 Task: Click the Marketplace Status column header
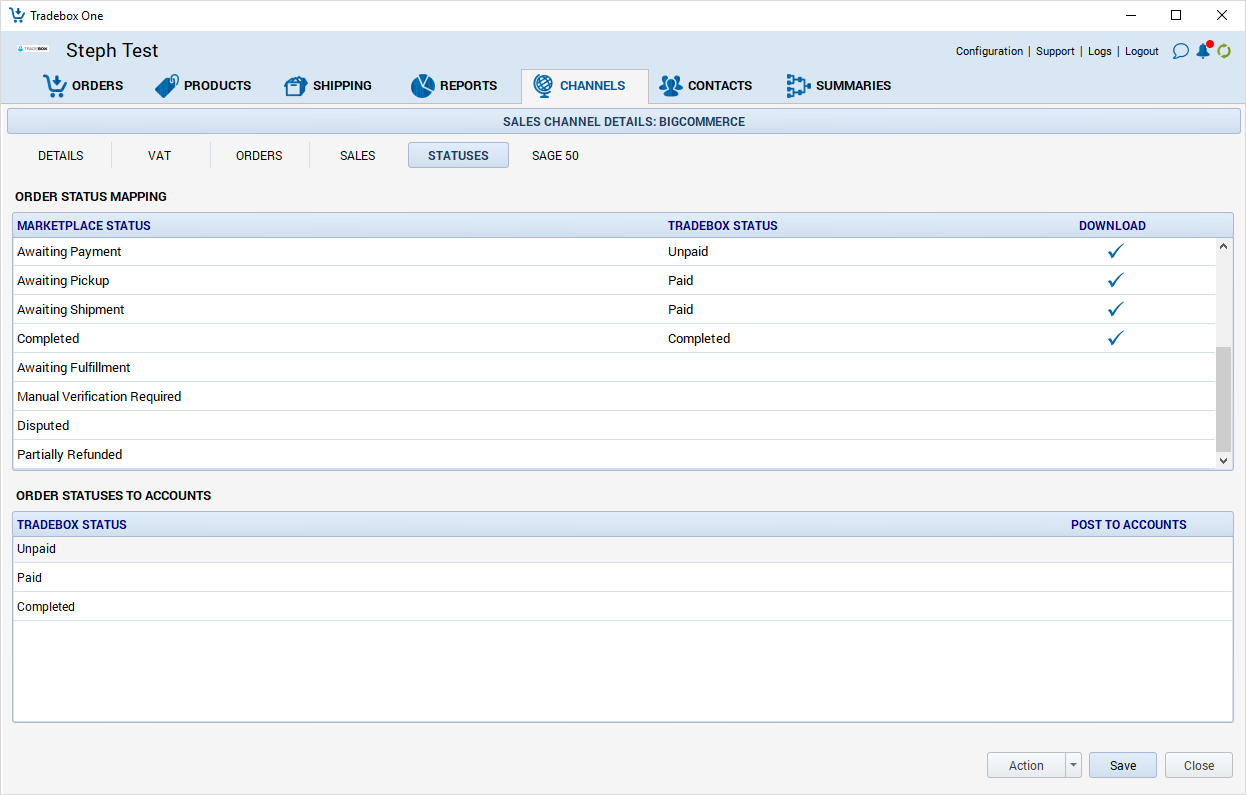pyautogui.click(x=84, y=226)
